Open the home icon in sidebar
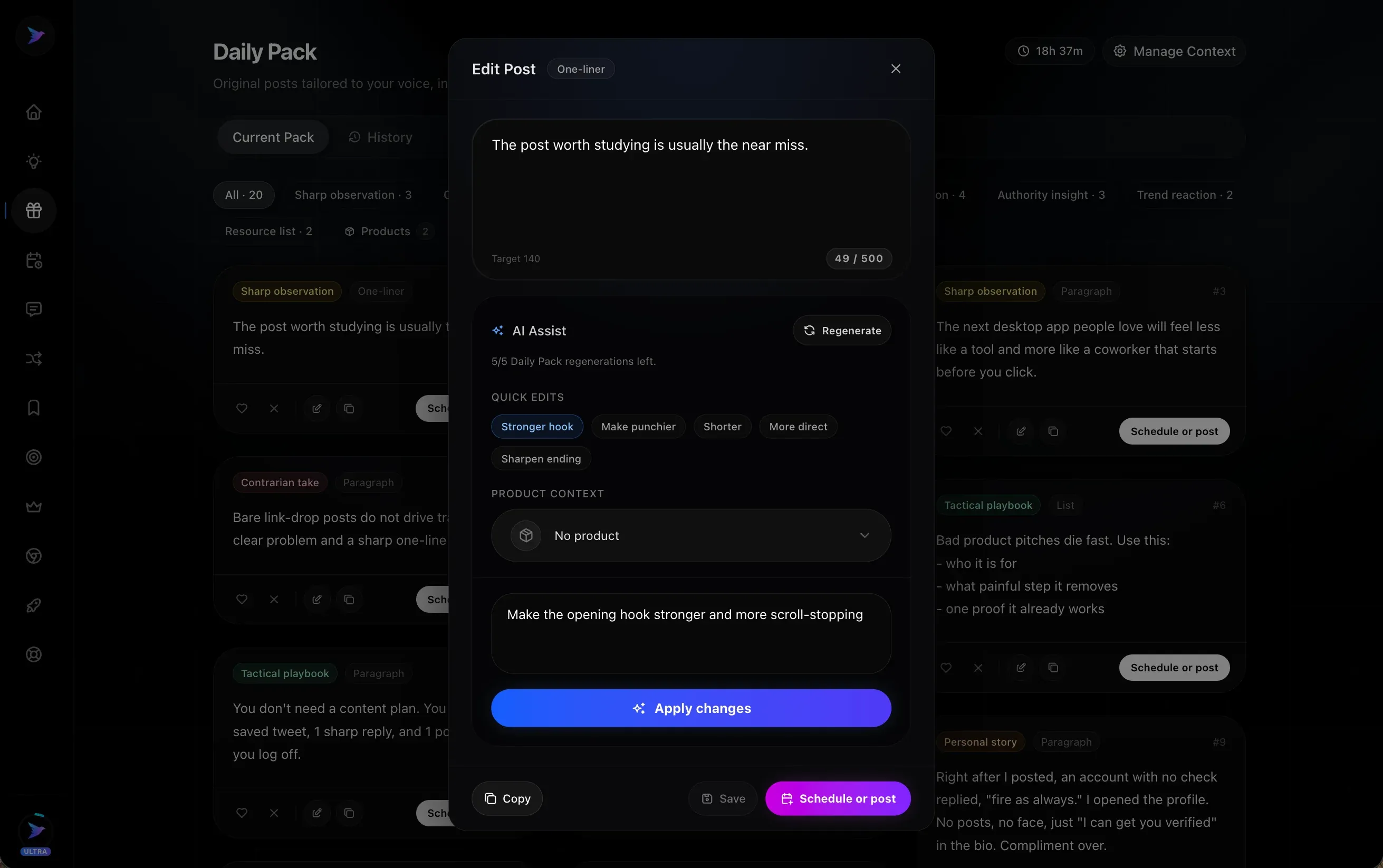 click(x=34, y=112)
